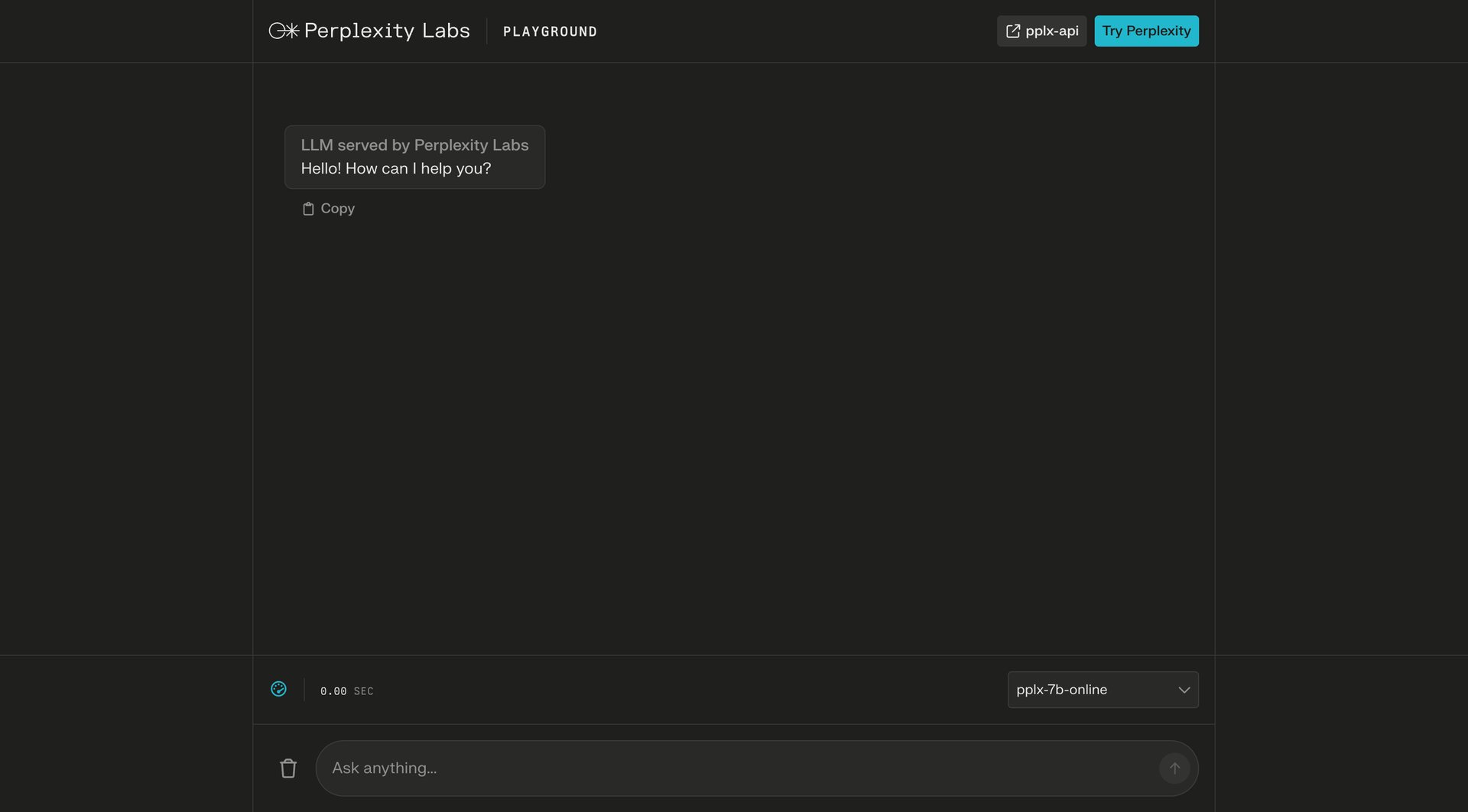Open the pplx-api page
The height and width of the screenshot is (812, 1468).
tap(1041, 31)
